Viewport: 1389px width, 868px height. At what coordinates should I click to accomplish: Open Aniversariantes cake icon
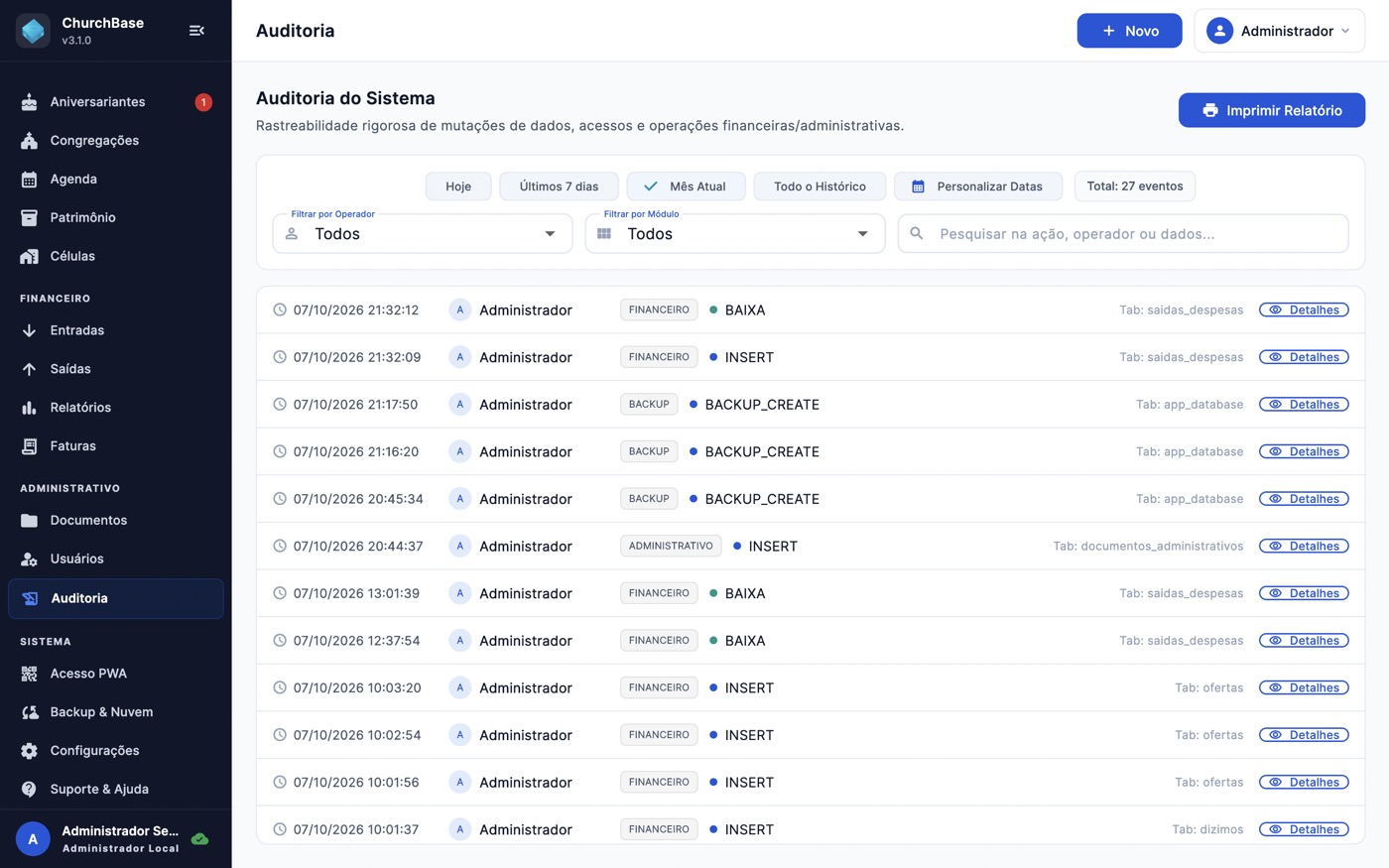[x=30, y=102]
